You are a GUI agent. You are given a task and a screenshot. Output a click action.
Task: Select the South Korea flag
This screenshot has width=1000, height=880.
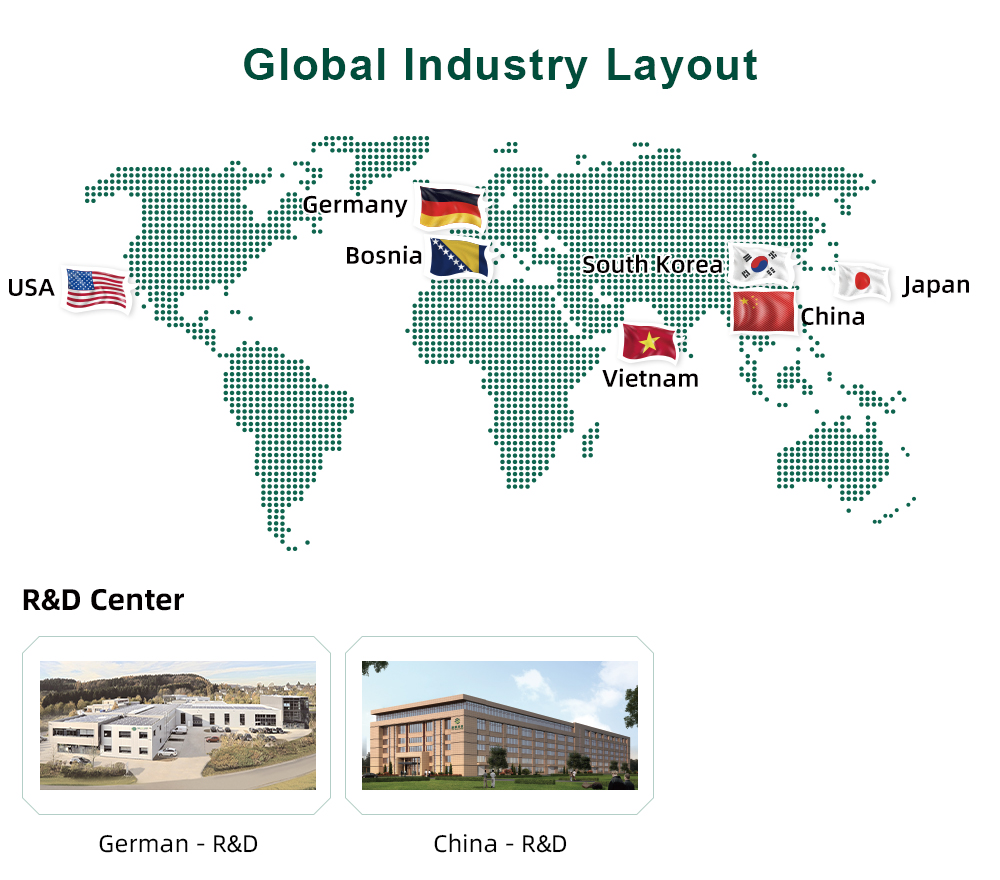(x=761, y=264)
